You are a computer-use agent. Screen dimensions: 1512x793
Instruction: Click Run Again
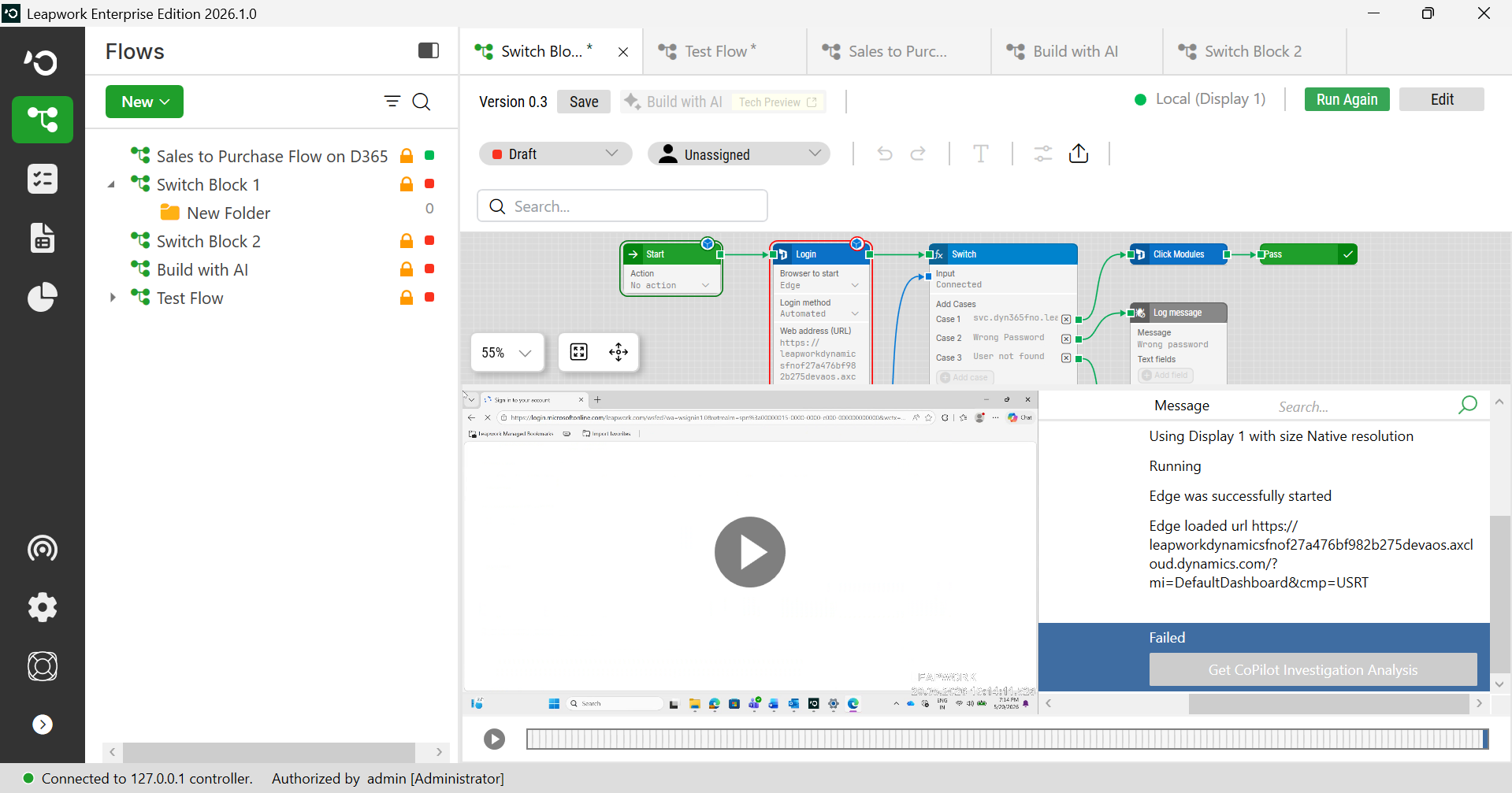[x=1347, y=99]
